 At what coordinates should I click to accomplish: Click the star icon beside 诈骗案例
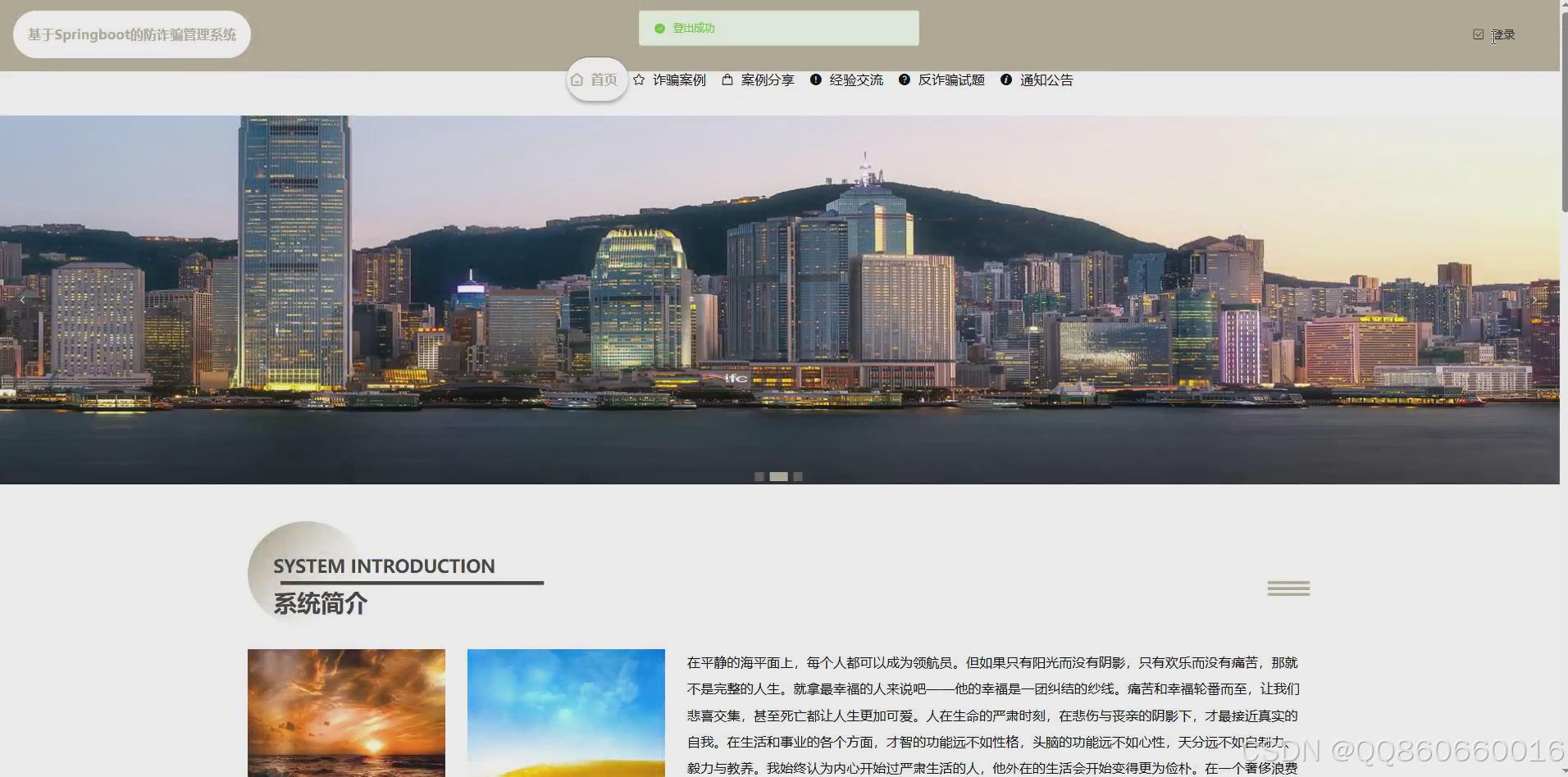[639, 80]
